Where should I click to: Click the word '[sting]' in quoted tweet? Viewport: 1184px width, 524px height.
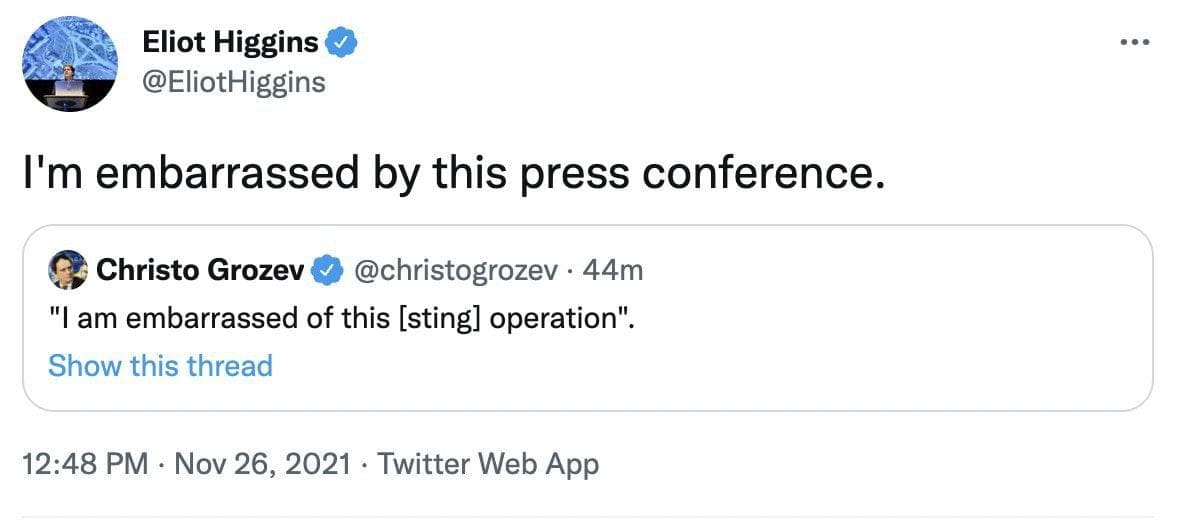tap(452, 319)
